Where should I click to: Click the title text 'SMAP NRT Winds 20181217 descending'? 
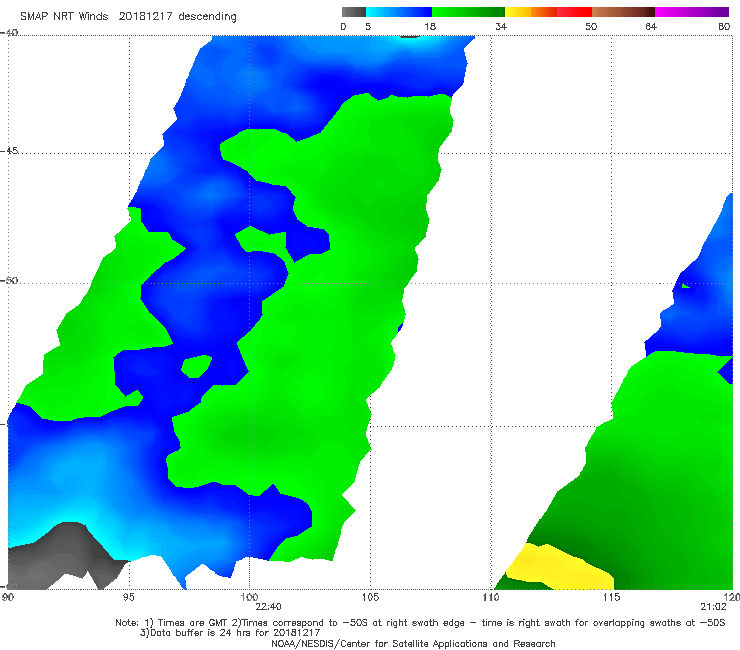click(128, 16)
